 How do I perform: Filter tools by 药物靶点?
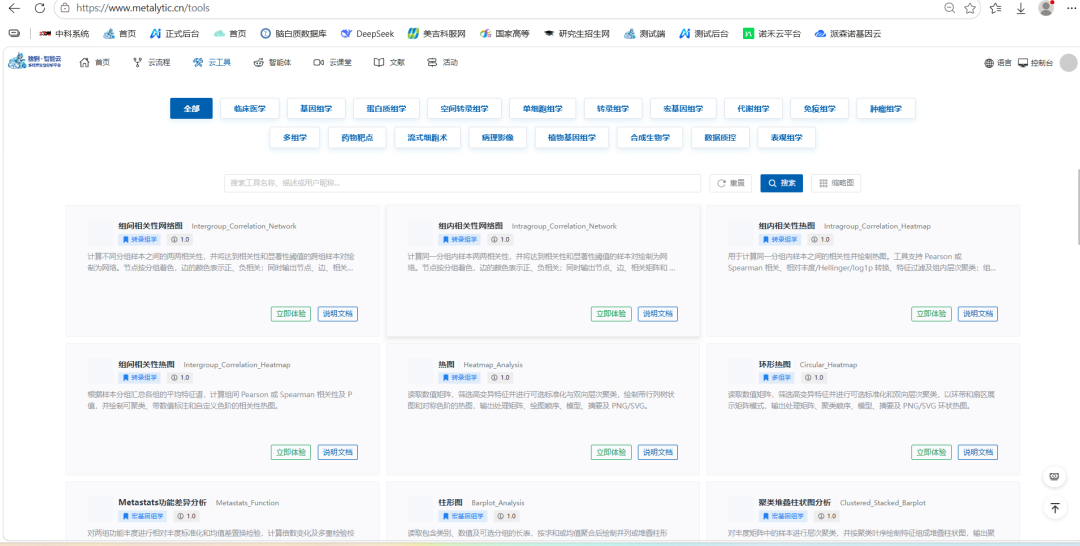pos(357,137)
